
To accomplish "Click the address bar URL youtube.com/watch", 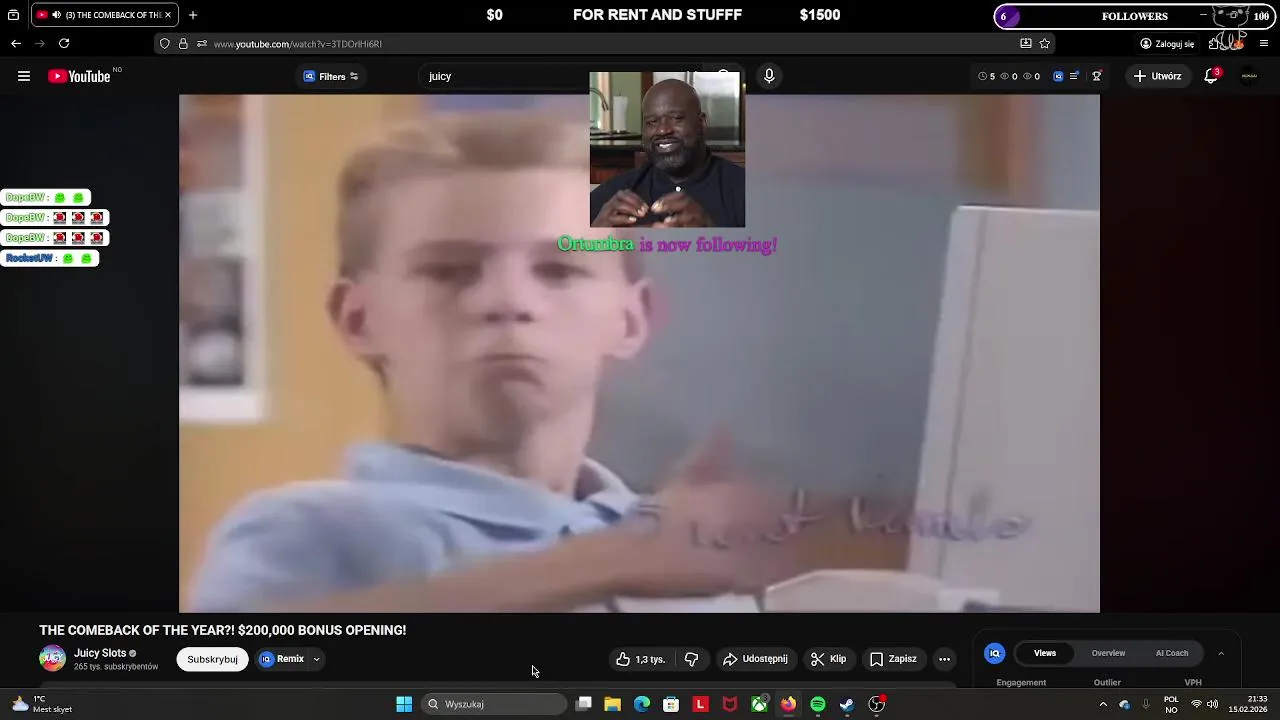I will [297, 44].
